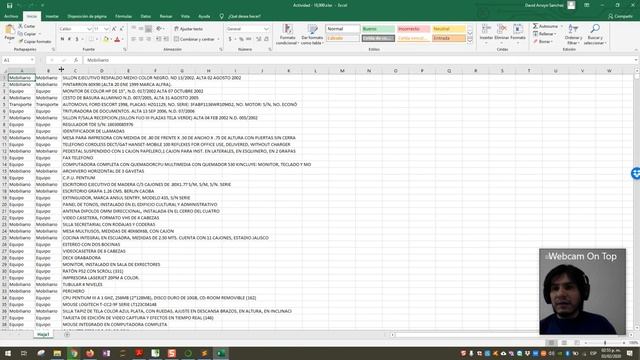Open the Formato cells menu
The image size is (640, 360).
(x=518, y=32)
